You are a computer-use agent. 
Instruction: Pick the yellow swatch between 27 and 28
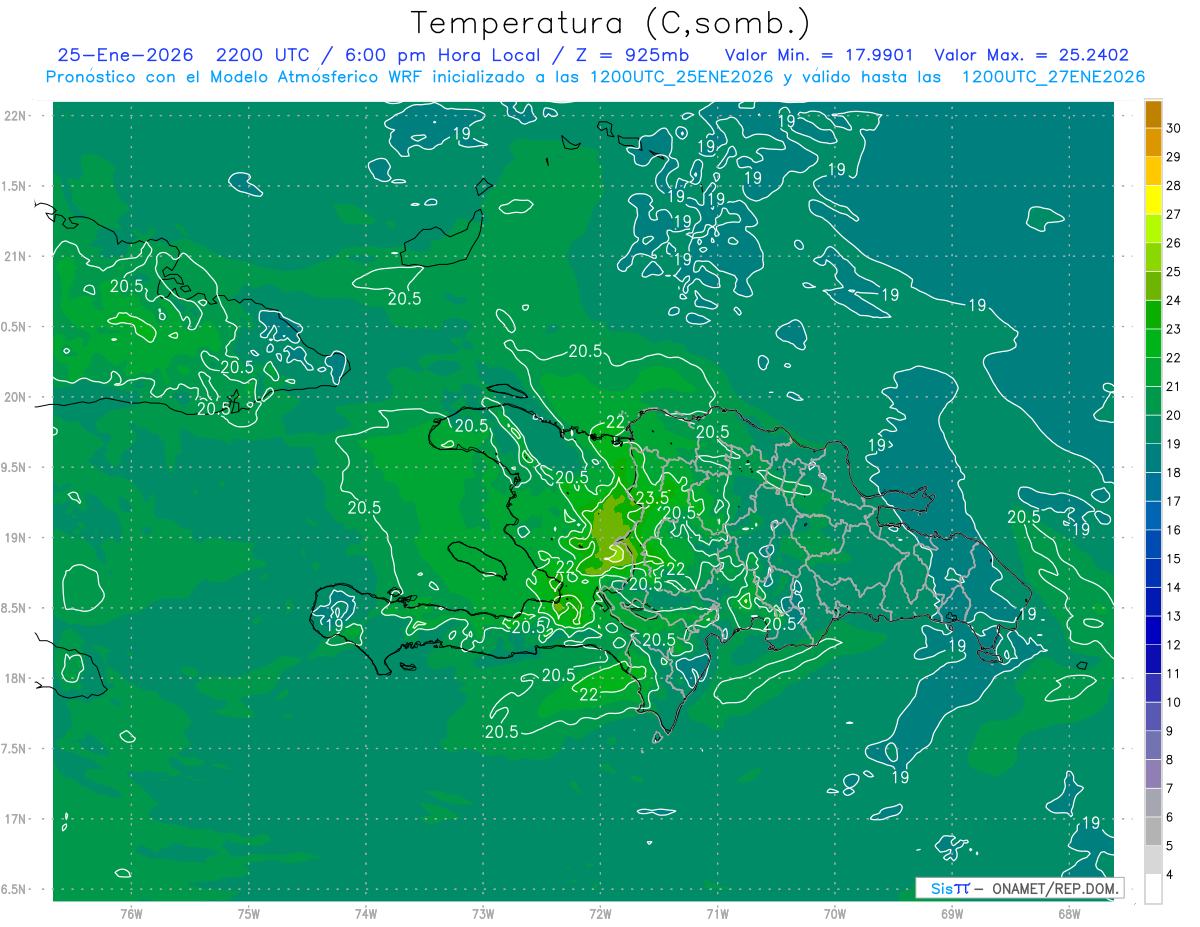(1153, 200)
